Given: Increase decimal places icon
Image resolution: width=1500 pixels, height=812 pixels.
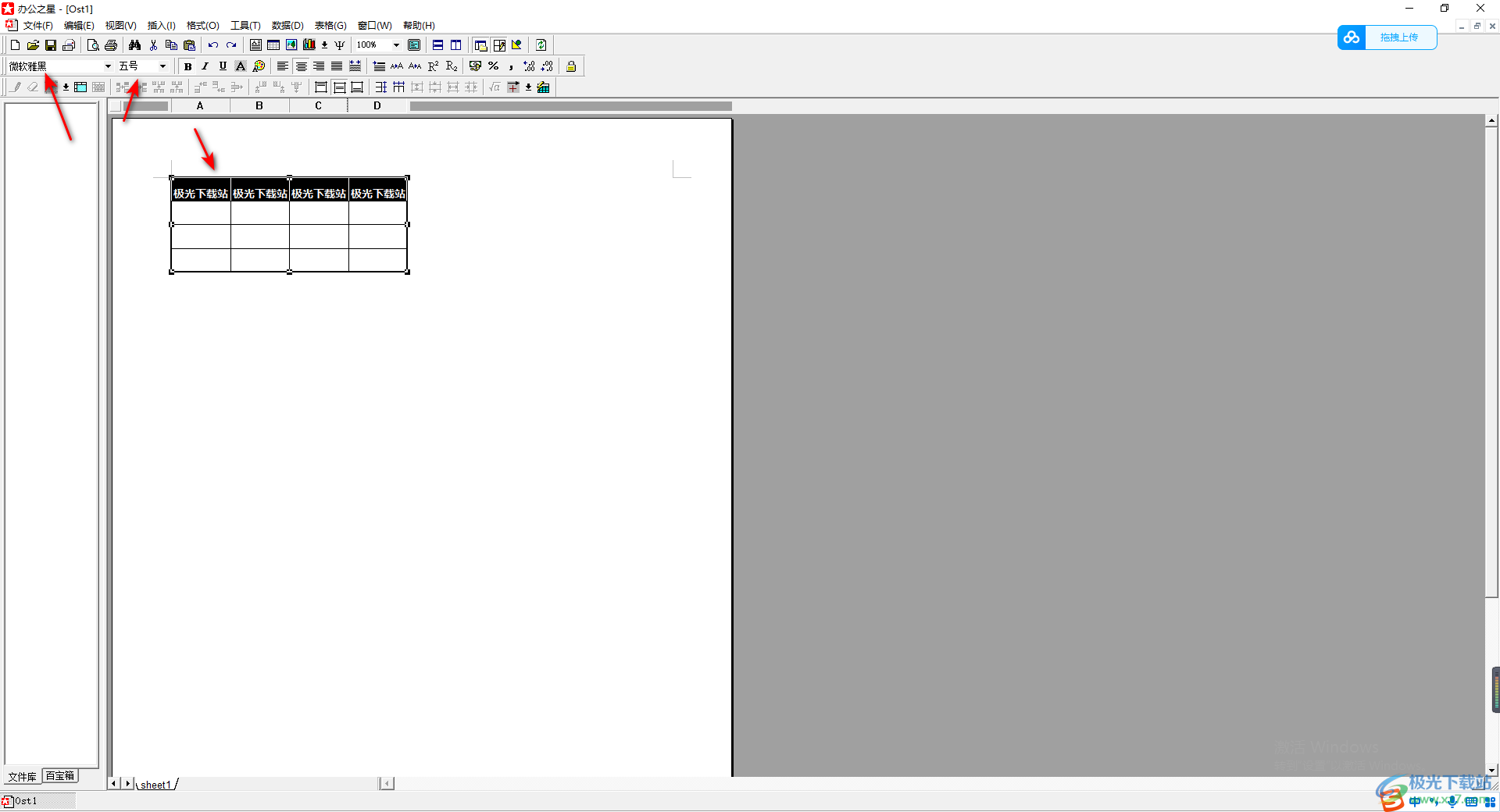Looking at the screenshot, I should click(x=529, y=66).
